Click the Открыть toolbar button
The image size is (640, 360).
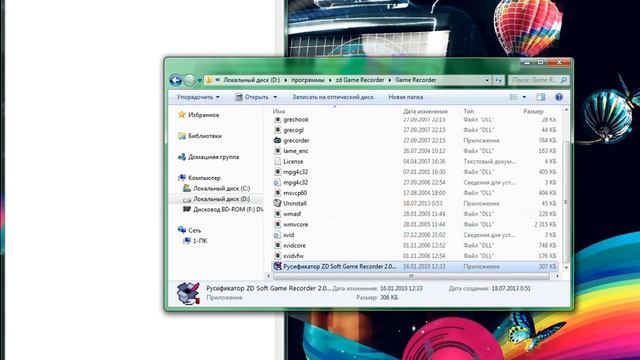pyautogui.click(x=252, y=97)
